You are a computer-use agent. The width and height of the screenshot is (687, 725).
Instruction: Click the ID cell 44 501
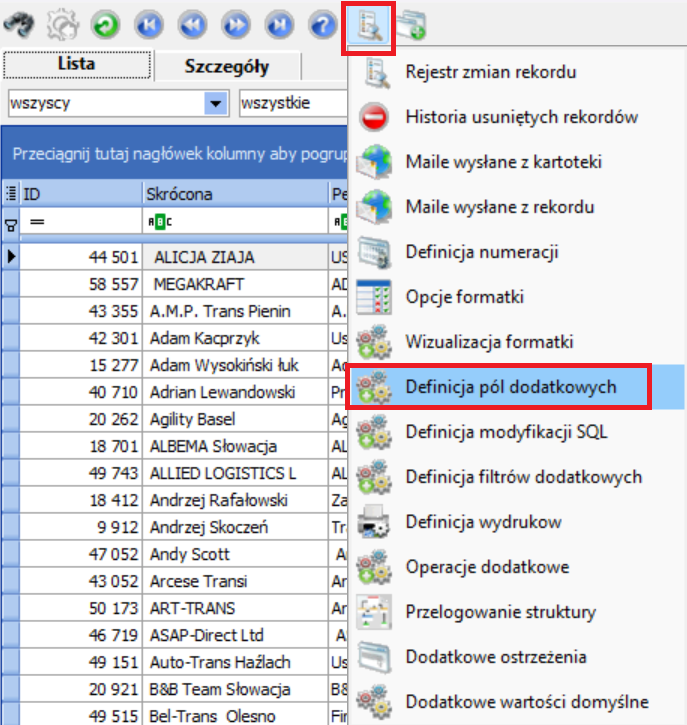coord(81,257)
